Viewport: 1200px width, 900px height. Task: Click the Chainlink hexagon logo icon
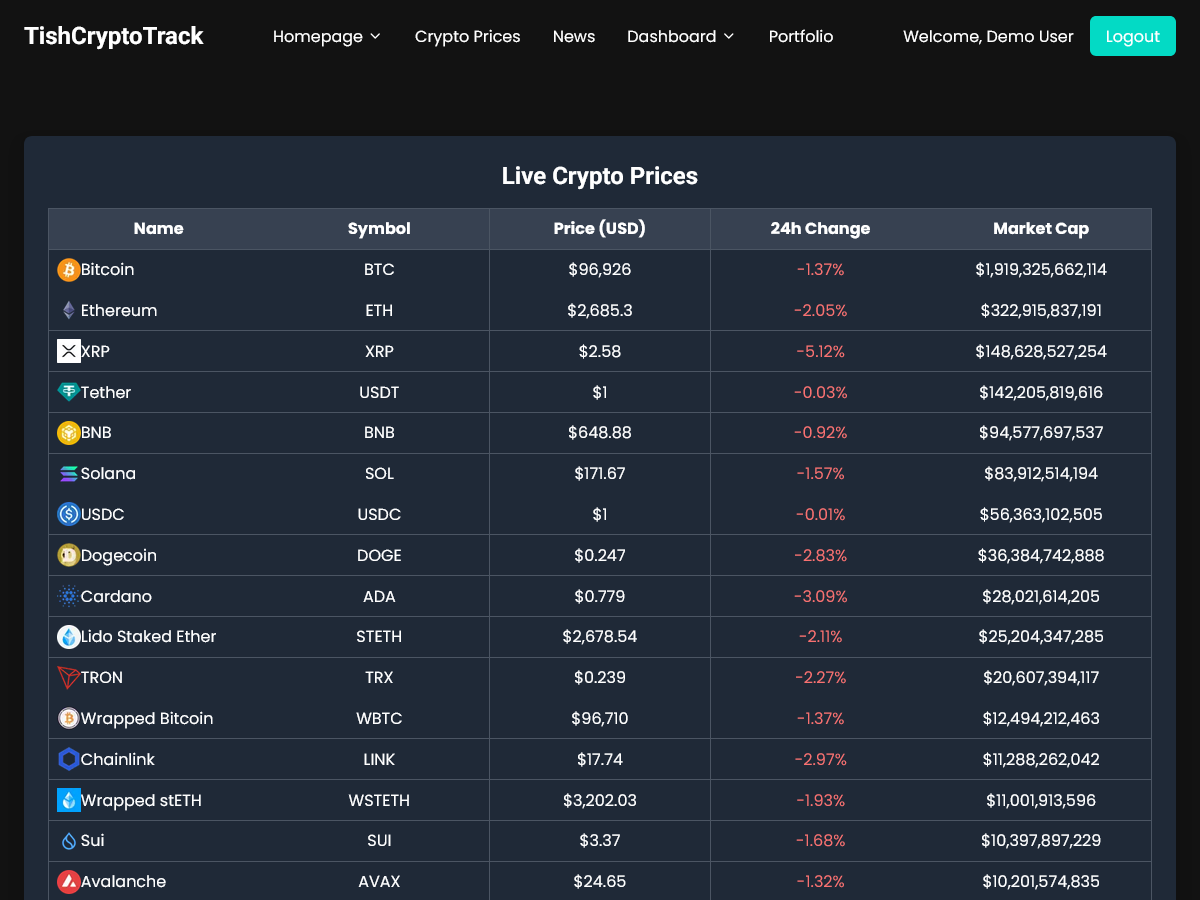(x=69, y=760)
